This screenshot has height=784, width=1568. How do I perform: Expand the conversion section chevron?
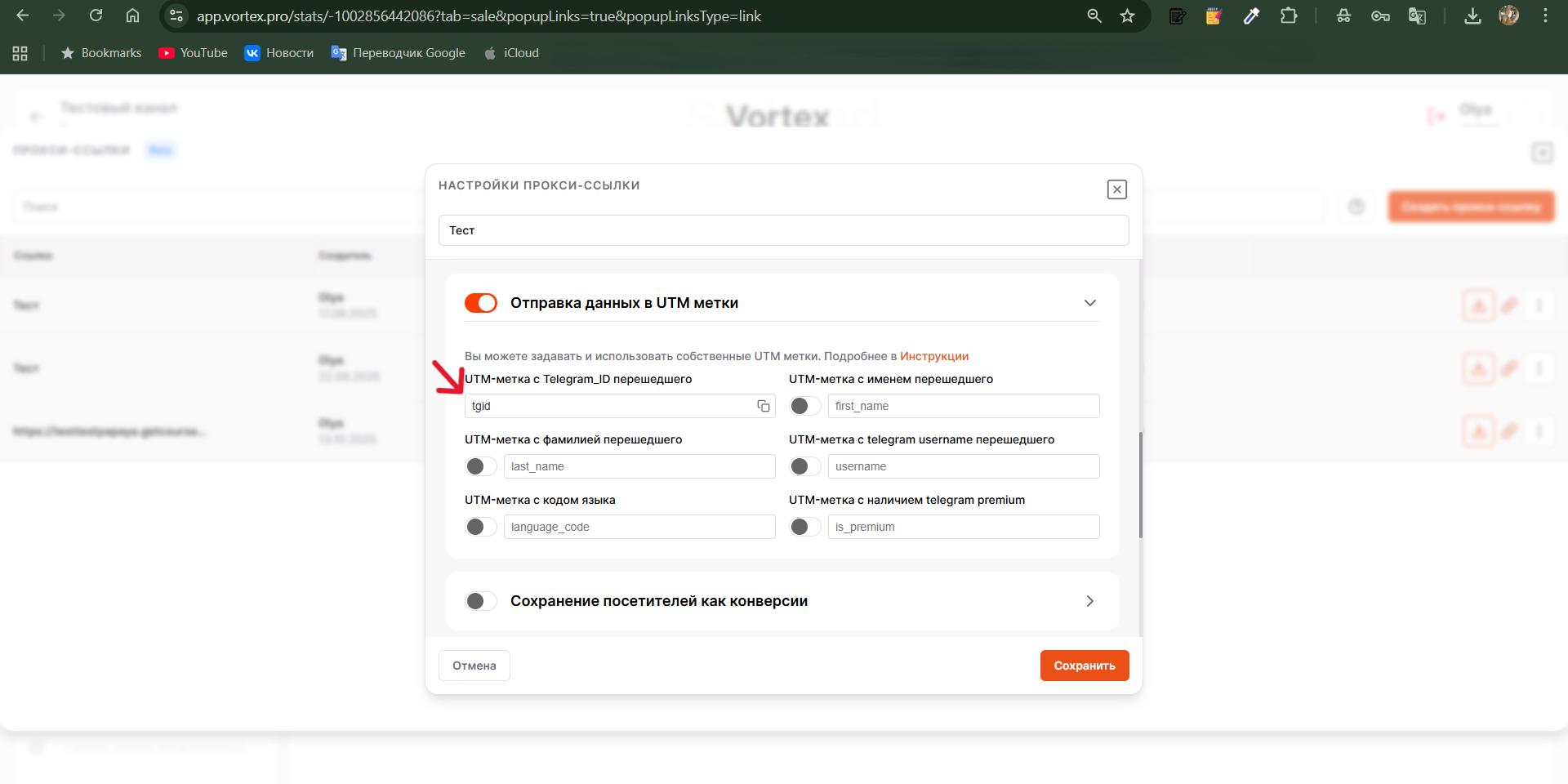pyautogui.click(x=1089, y=600)
